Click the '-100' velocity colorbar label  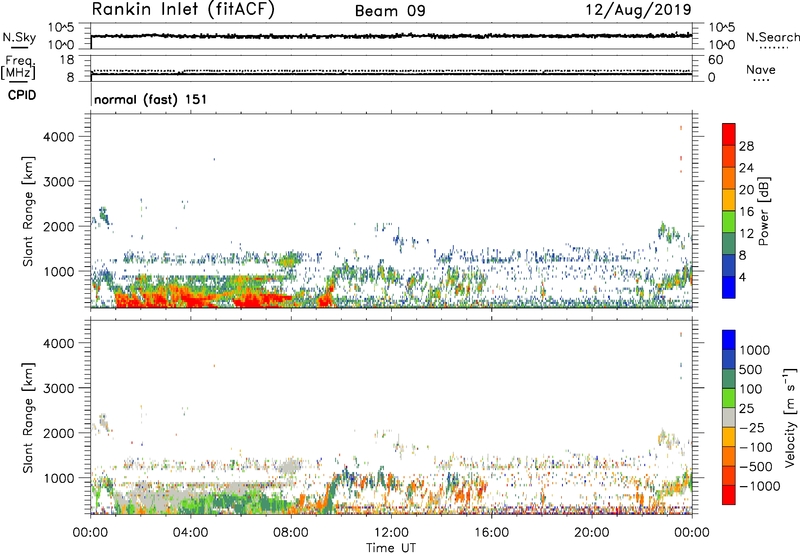(x=755, y=447)
